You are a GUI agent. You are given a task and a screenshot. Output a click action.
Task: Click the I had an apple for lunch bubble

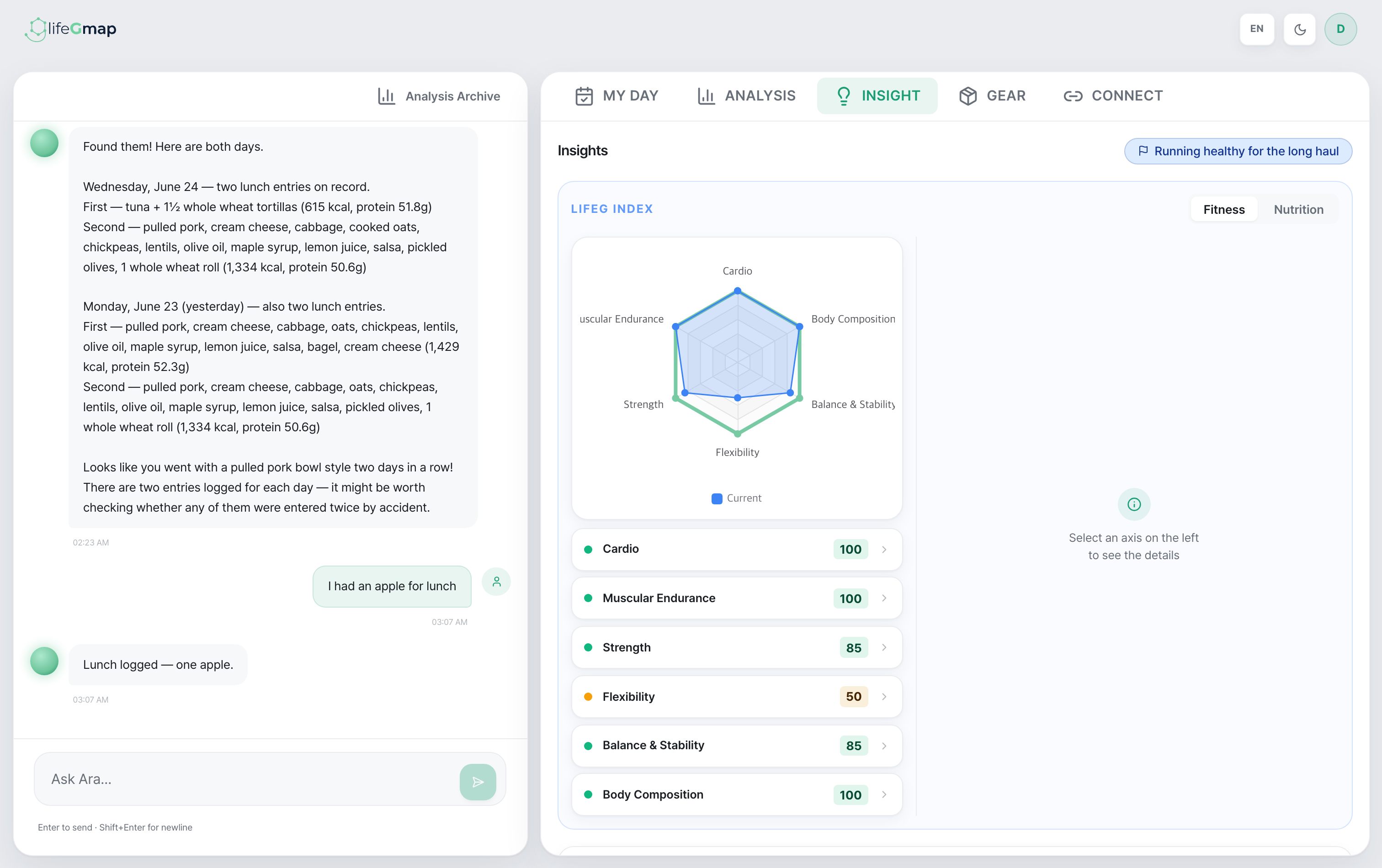click(392, 586)
